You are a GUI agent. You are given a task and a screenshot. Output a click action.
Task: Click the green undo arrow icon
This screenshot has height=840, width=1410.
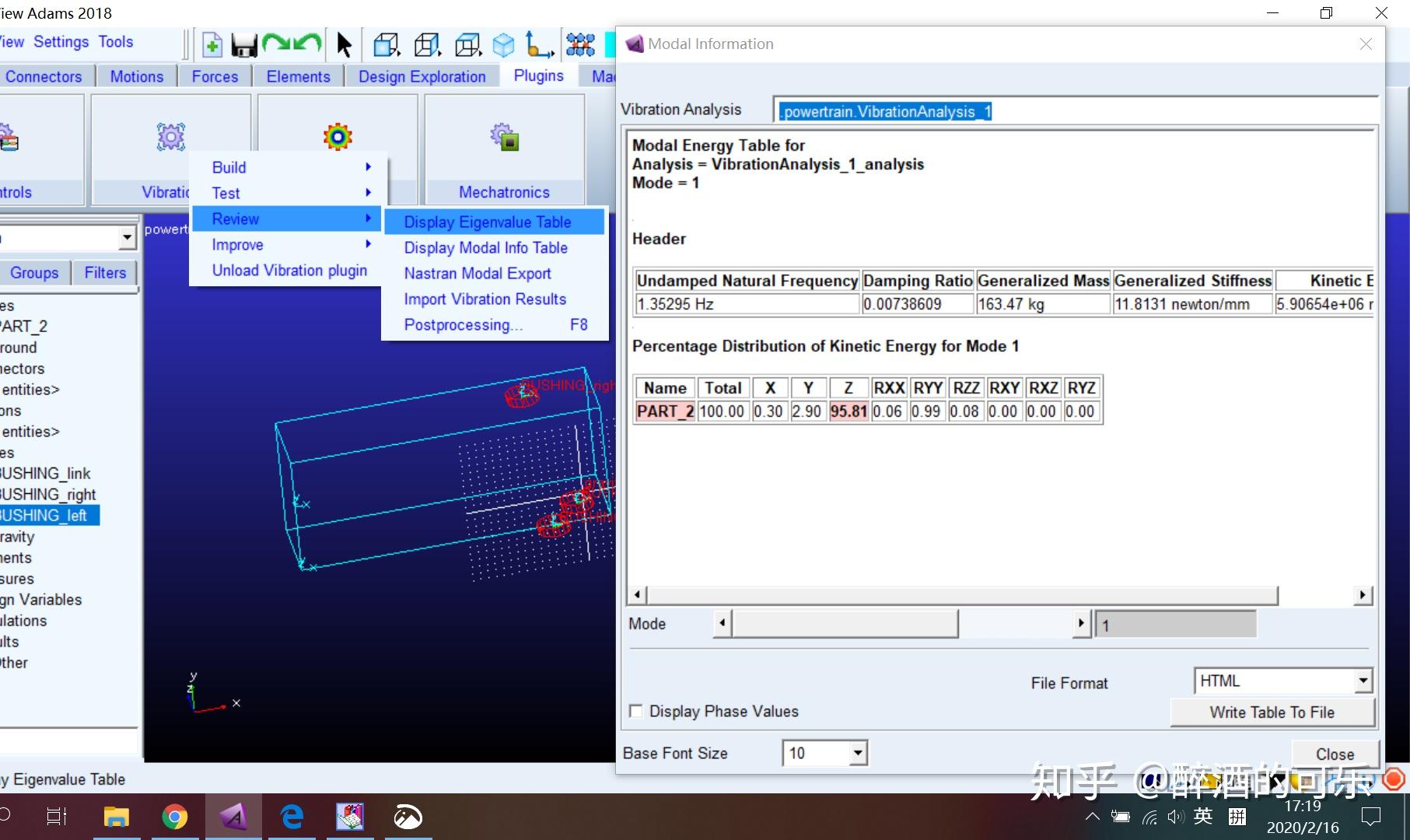[308, 44]
